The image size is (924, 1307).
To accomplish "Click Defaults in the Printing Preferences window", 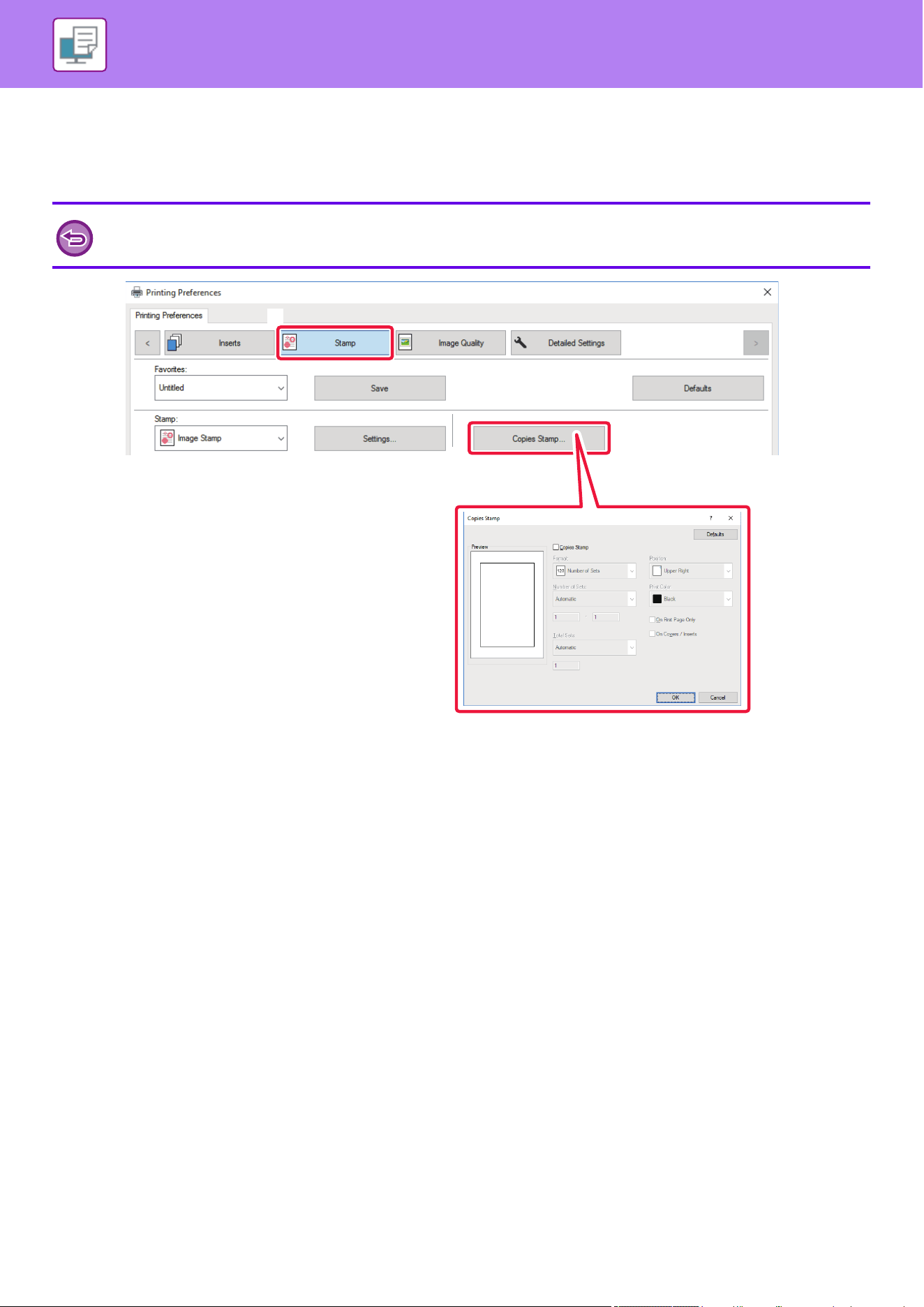I will coord(698,388).
